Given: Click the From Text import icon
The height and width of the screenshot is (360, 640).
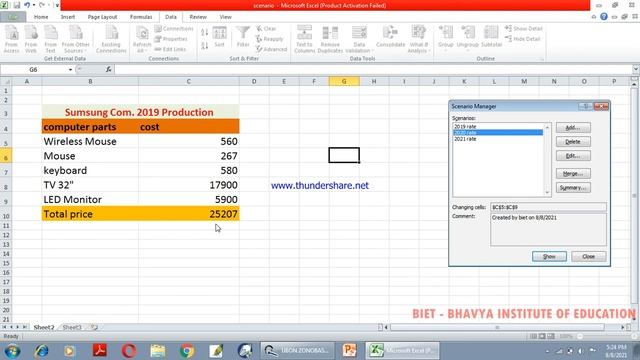Looking at the screenshot, I should click(x=51, y=39).
